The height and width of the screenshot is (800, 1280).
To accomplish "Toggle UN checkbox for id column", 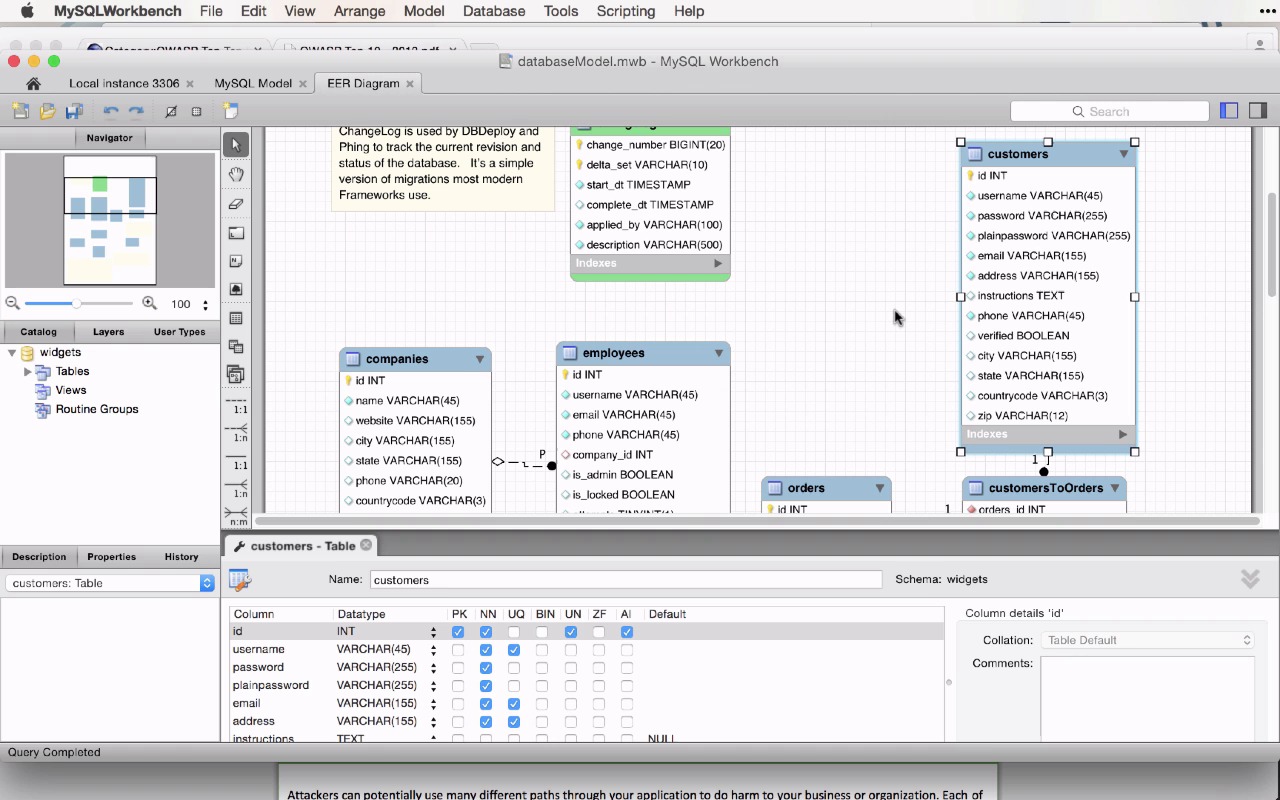I will pyautogui.click(x=571, y=632).
